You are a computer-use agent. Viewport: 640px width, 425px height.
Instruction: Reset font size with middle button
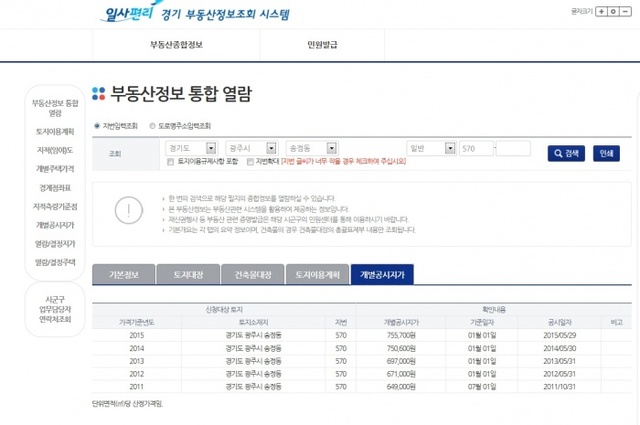click(x=613, y=11)
